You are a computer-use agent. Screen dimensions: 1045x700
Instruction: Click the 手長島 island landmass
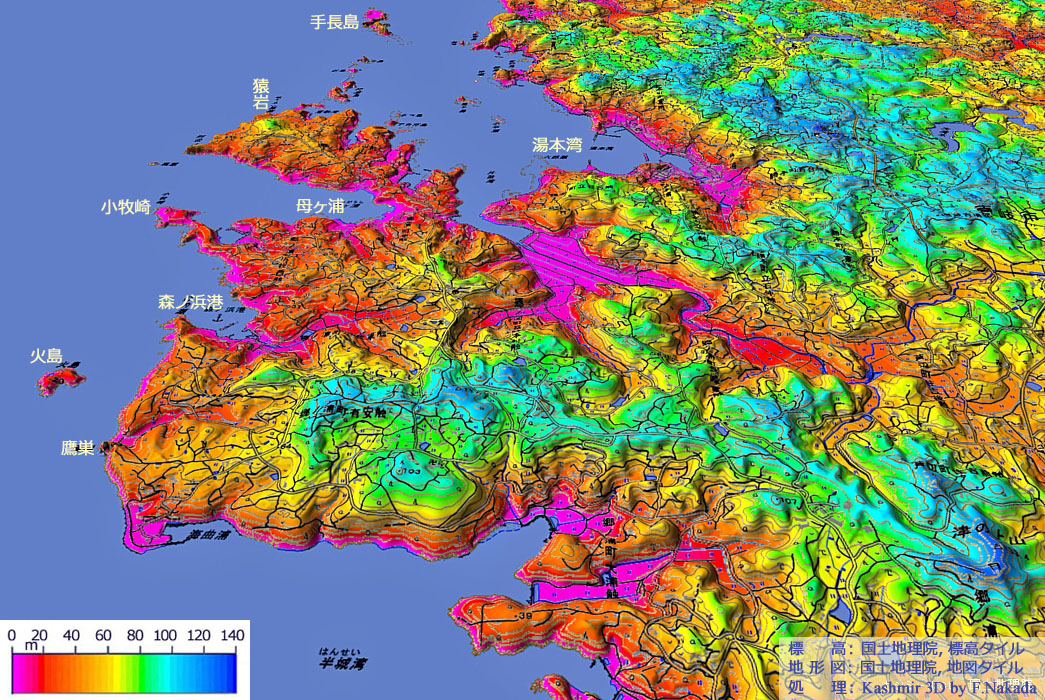pos(378,21)
